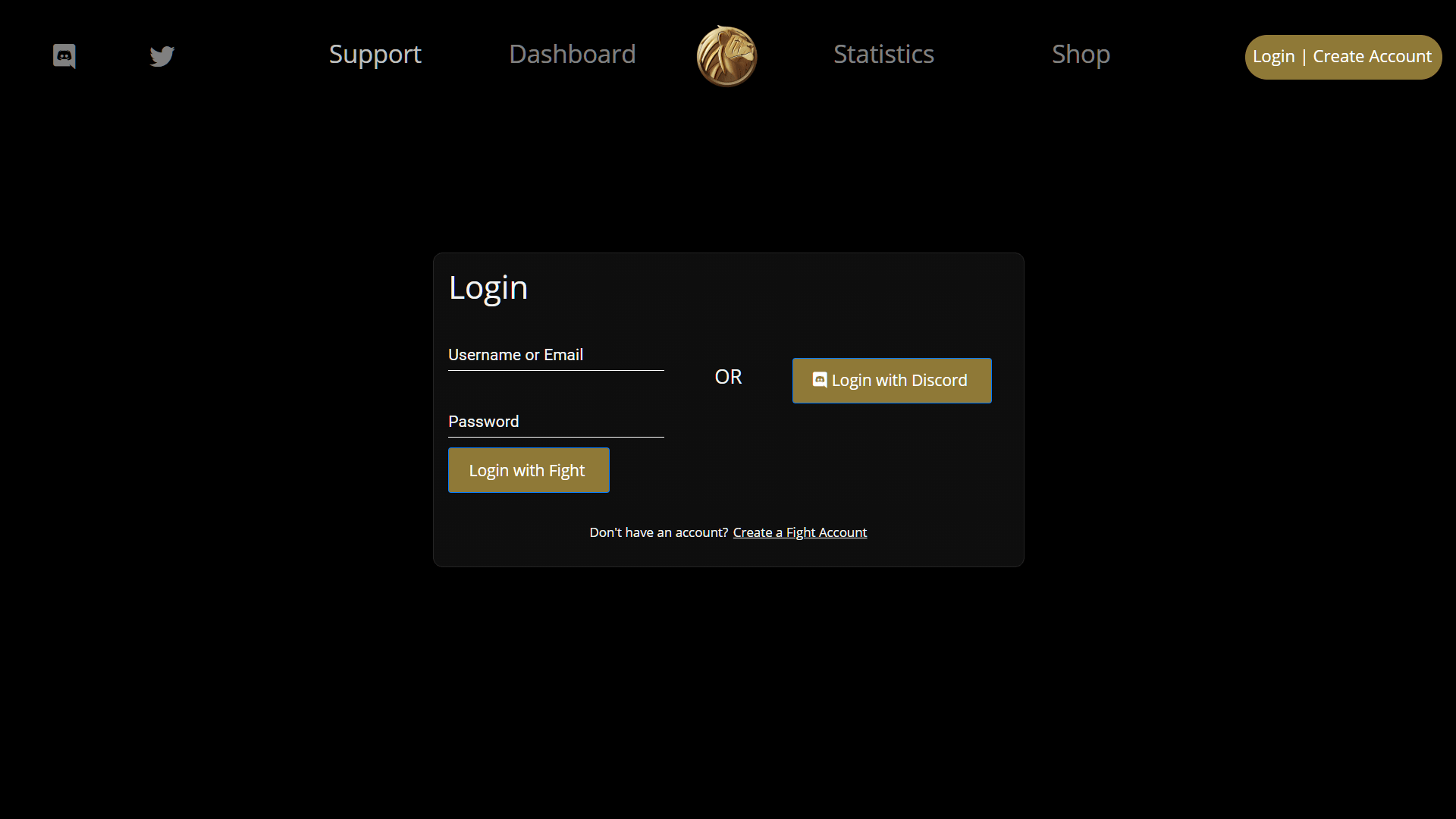Open the Statistics page
Viewport: 1456px width, 819px height.
(883, 55)
